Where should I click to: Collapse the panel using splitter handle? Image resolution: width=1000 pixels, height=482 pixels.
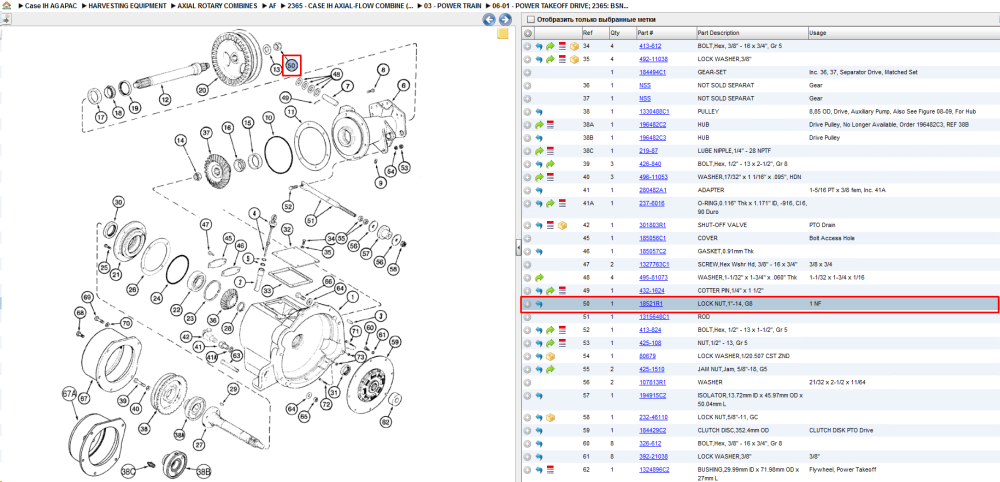click(x=518, y=247)
